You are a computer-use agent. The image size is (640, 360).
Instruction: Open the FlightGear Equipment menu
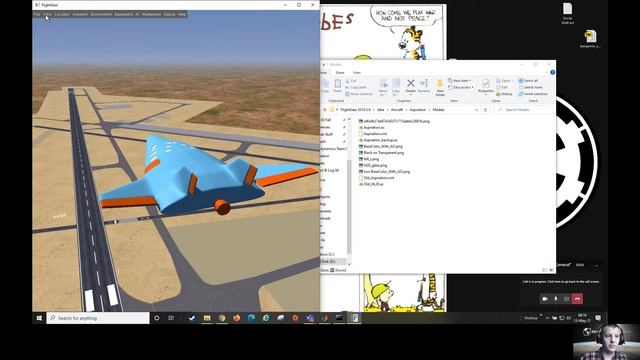(124, 14)
